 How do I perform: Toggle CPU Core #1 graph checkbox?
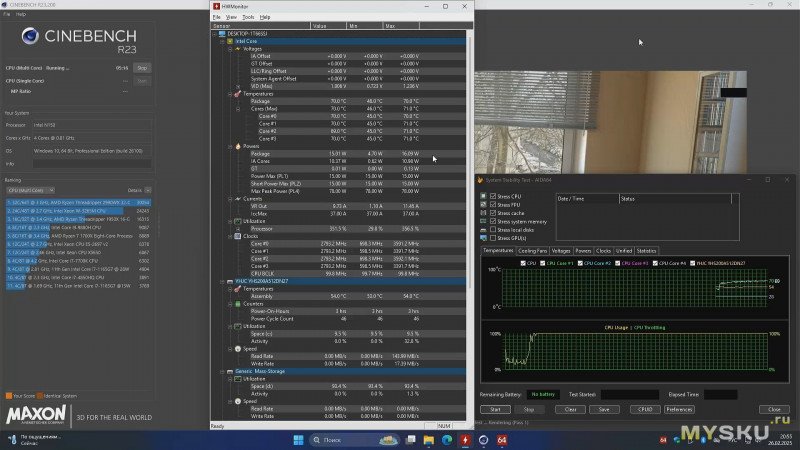(542, 263)
